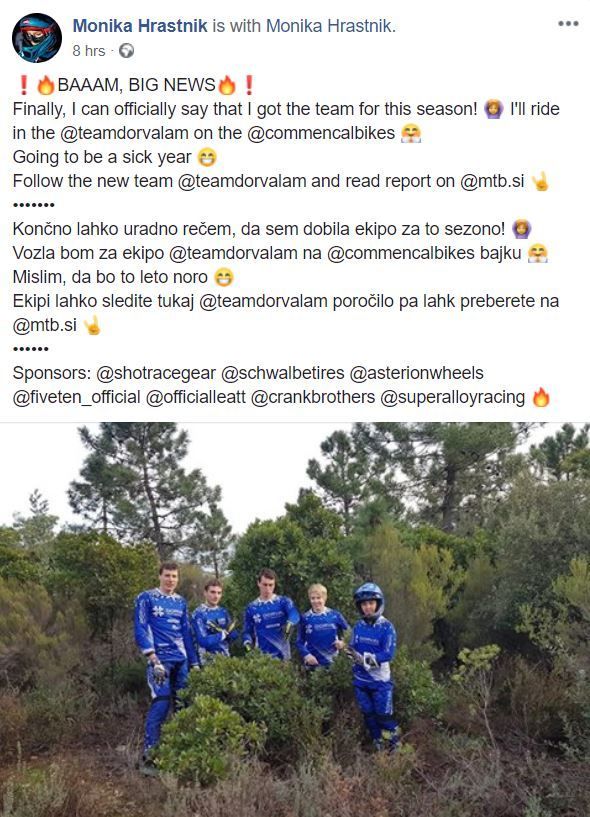Click the @asterionwheels sponsor mention
The image size is (590, 817).
(416, 373)
